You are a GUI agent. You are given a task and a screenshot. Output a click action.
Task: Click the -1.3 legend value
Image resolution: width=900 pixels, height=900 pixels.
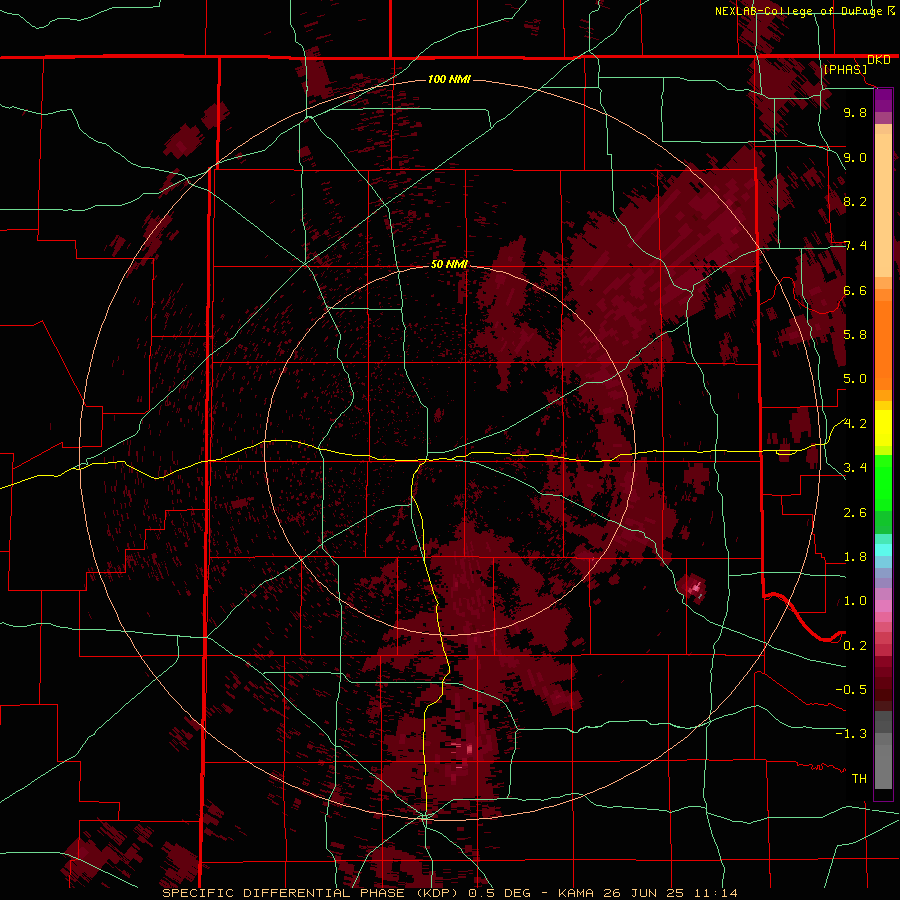(x=851, y=734)
